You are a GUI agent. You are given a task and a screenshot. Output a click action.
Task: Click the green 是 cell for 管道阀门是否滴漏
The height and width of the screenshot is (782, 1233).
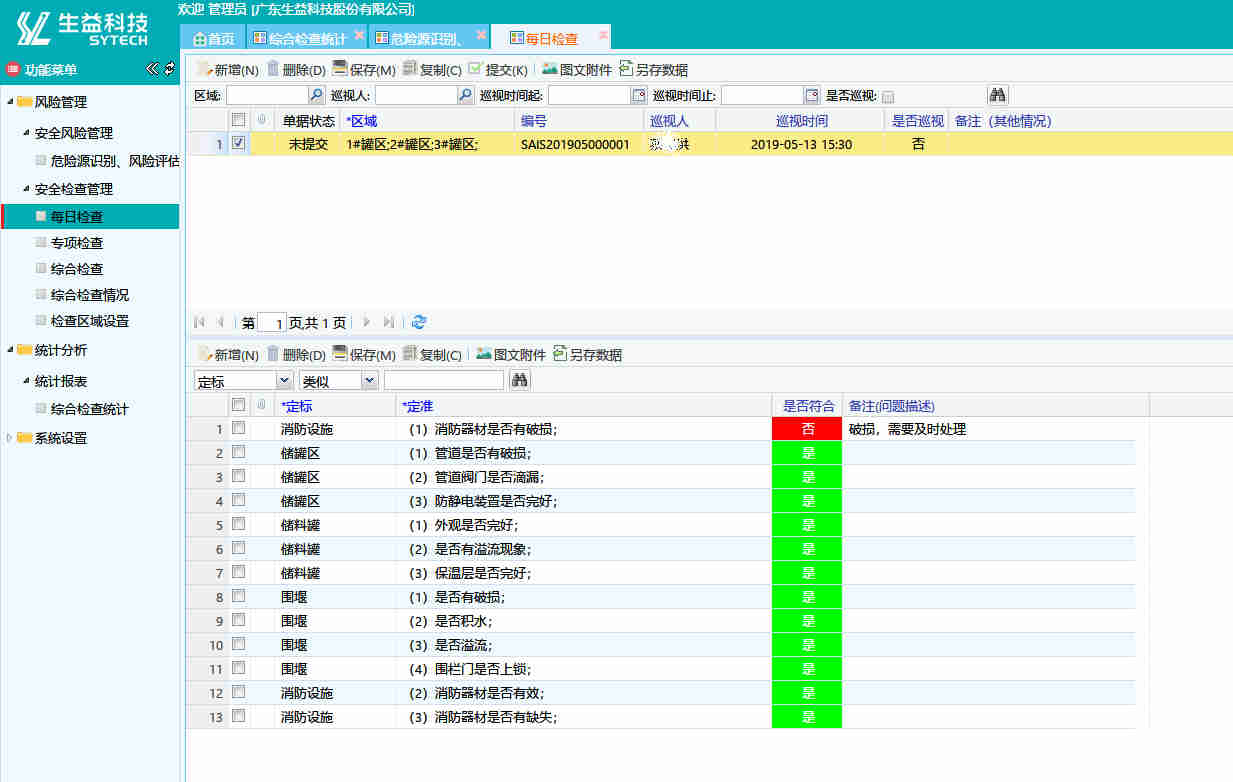pos(808,477)
